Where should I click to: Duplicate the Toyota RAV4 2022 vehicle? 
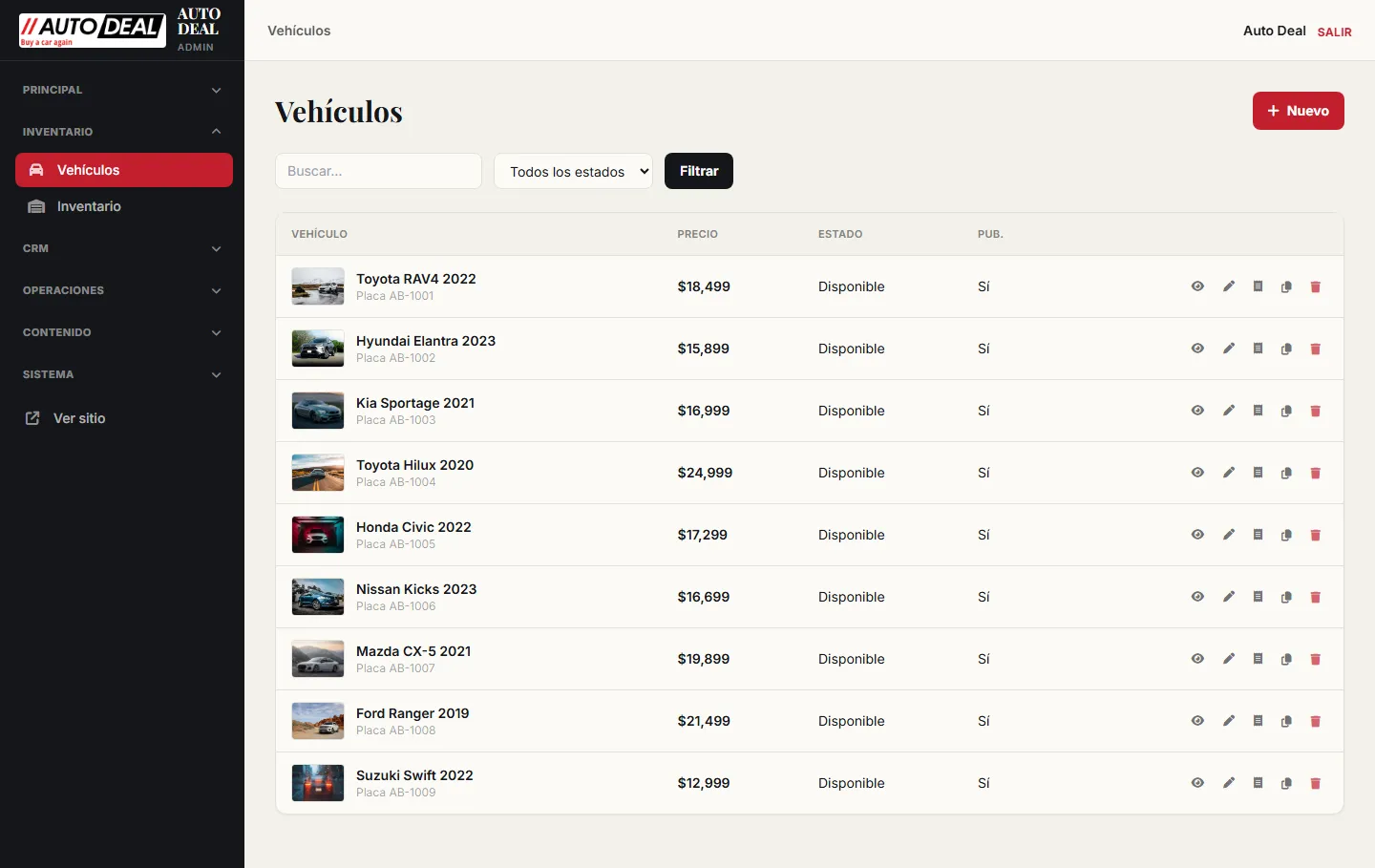pos(1286,286)
